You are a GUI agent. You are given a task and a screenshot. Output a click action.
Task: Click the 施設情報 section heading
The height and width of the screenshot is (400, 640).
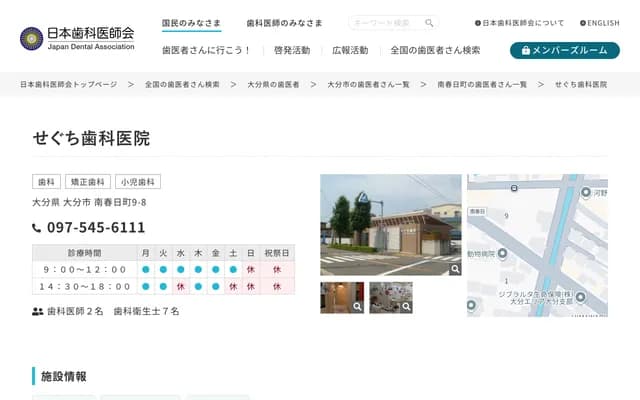coord(64,376)
